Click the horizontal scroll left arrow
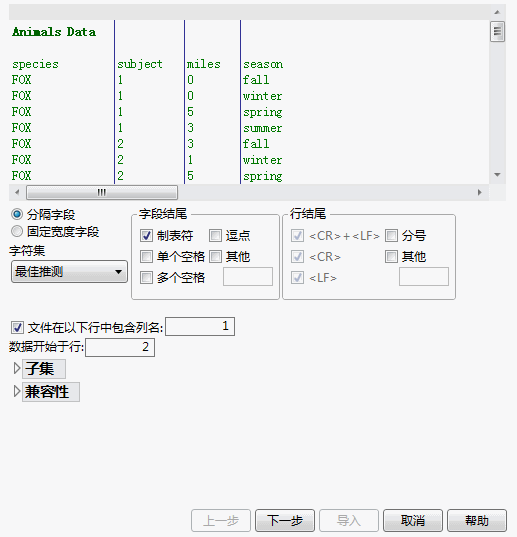 (17, 192)
